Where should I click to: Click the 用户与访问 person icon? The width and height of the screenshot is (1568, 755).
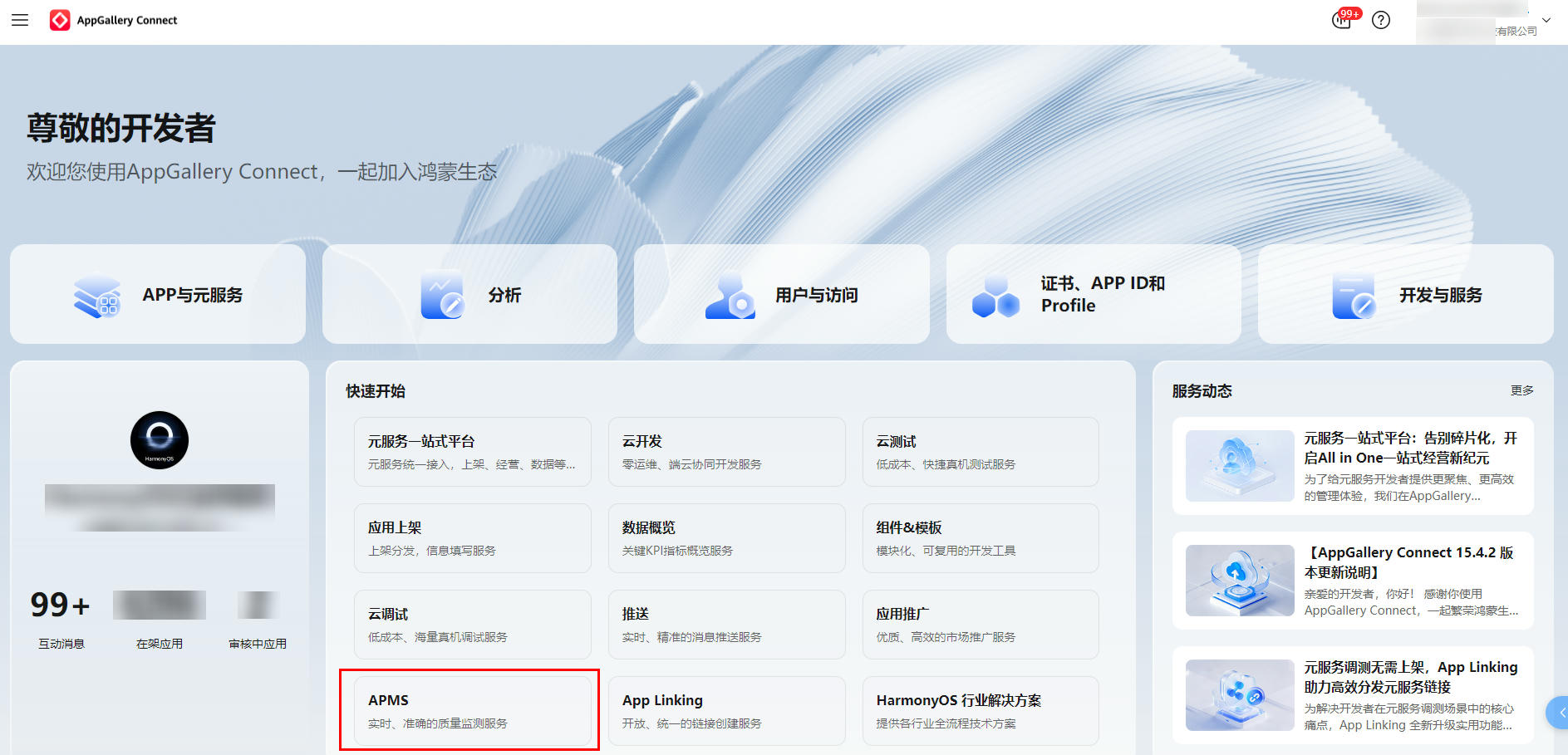click(x=730, y=296)
